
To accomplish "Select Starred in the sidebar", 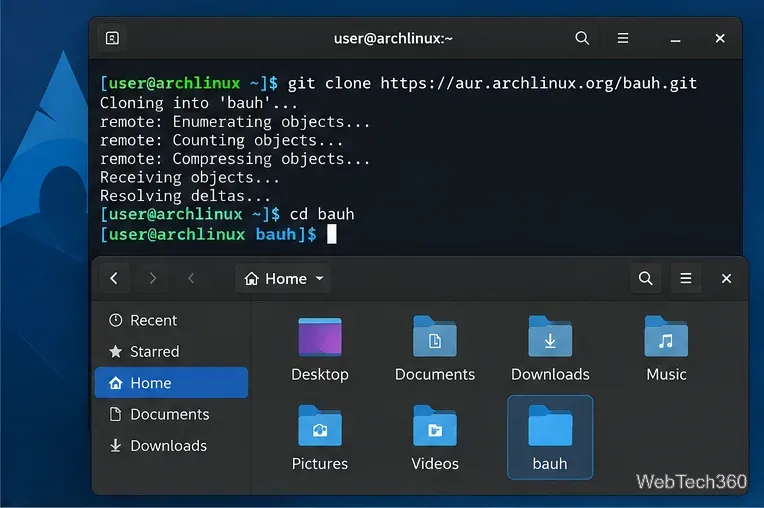I will pos(172,351).
